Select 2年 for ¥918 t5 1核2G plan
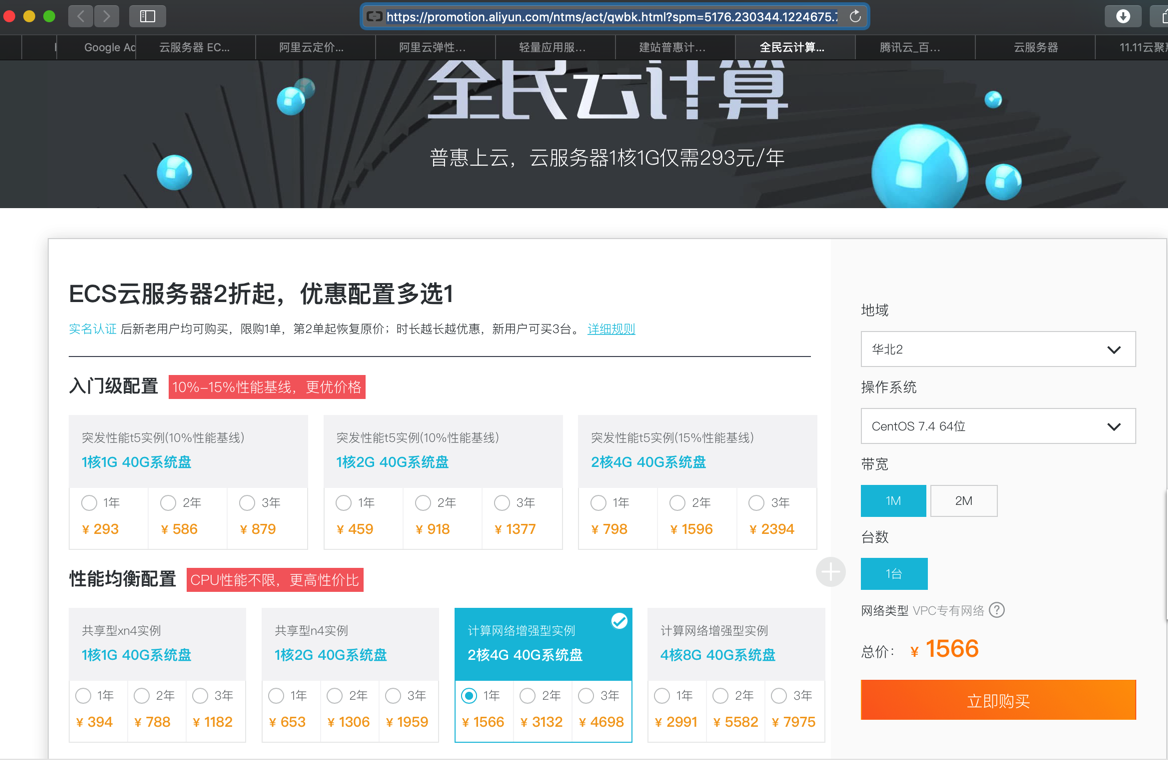 point(423,503)
